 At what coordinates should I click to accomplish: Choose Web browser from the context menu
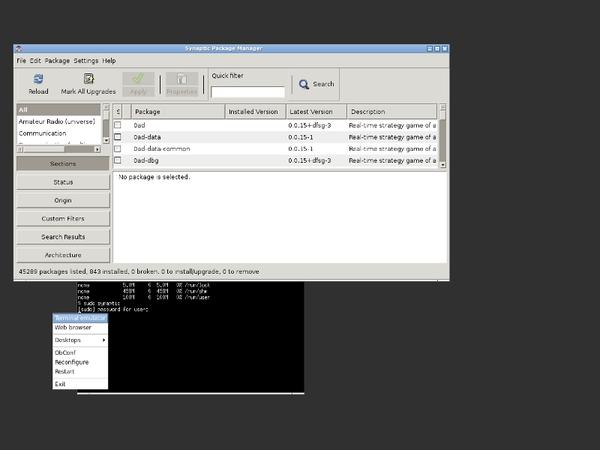pos(80,328)
